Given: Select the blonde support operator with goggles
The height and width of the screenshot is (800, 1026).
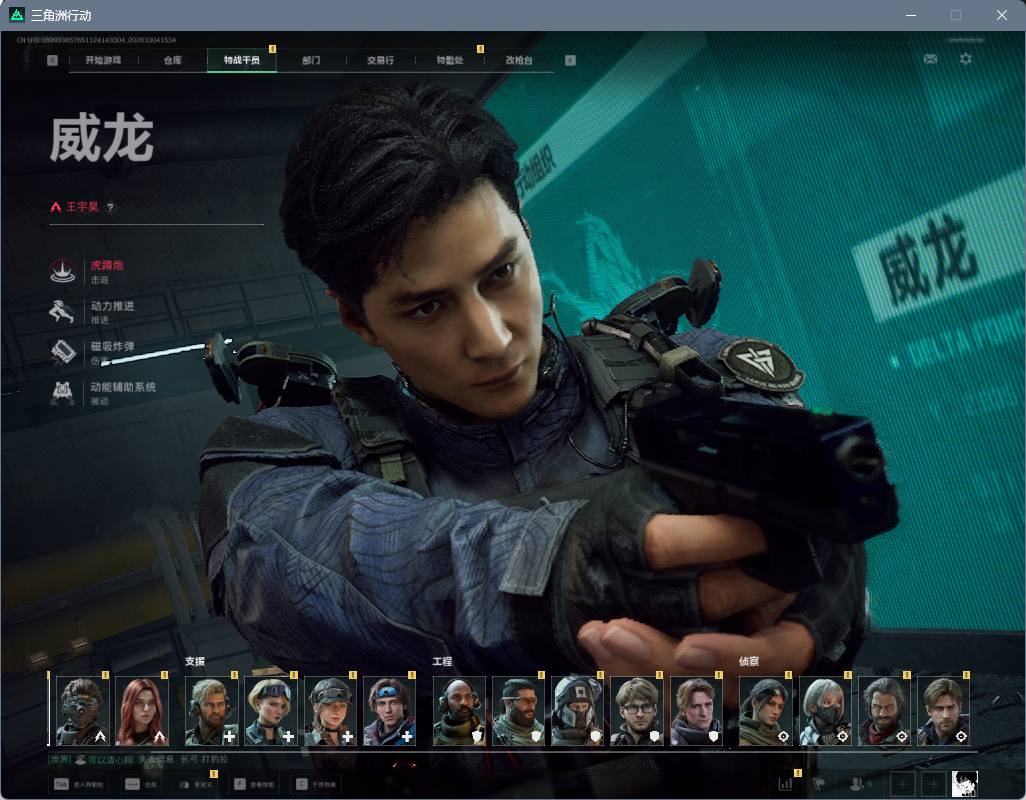Looking at the screenshot, I should [271, 711].
